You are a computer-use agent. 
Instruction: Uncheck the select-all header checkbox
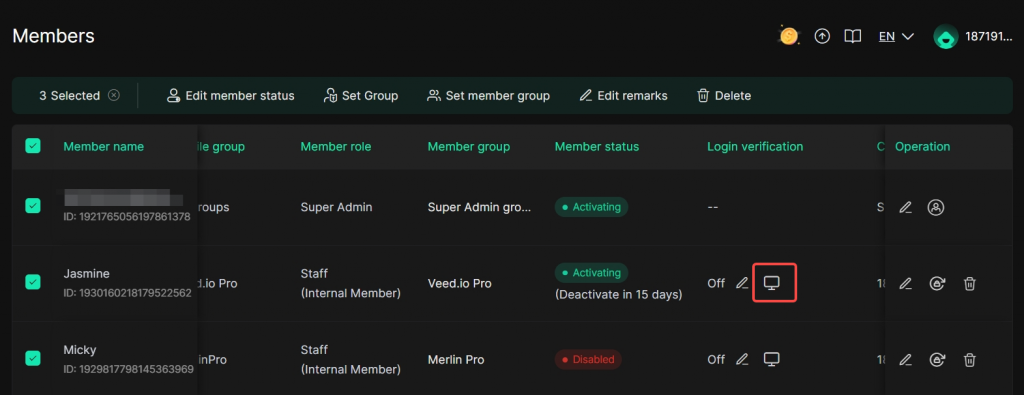[x=33, y=146]
